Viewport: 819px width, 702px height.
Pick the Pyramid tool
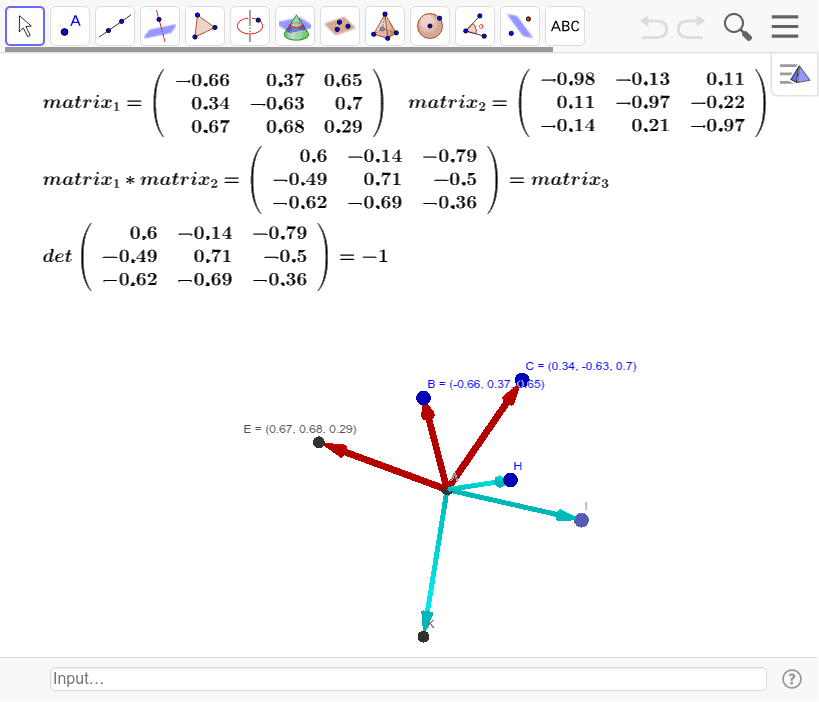385,26
